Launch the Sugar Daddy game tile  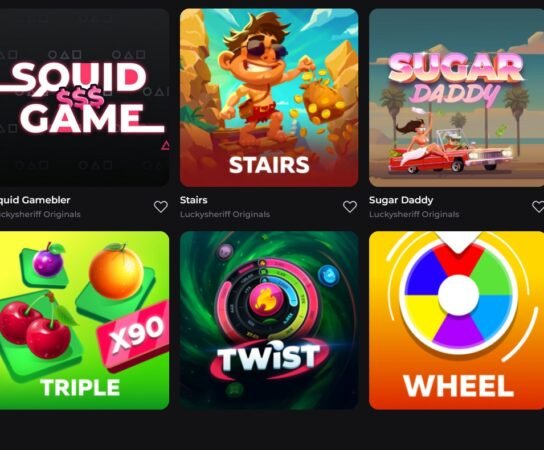coord(456,97)
